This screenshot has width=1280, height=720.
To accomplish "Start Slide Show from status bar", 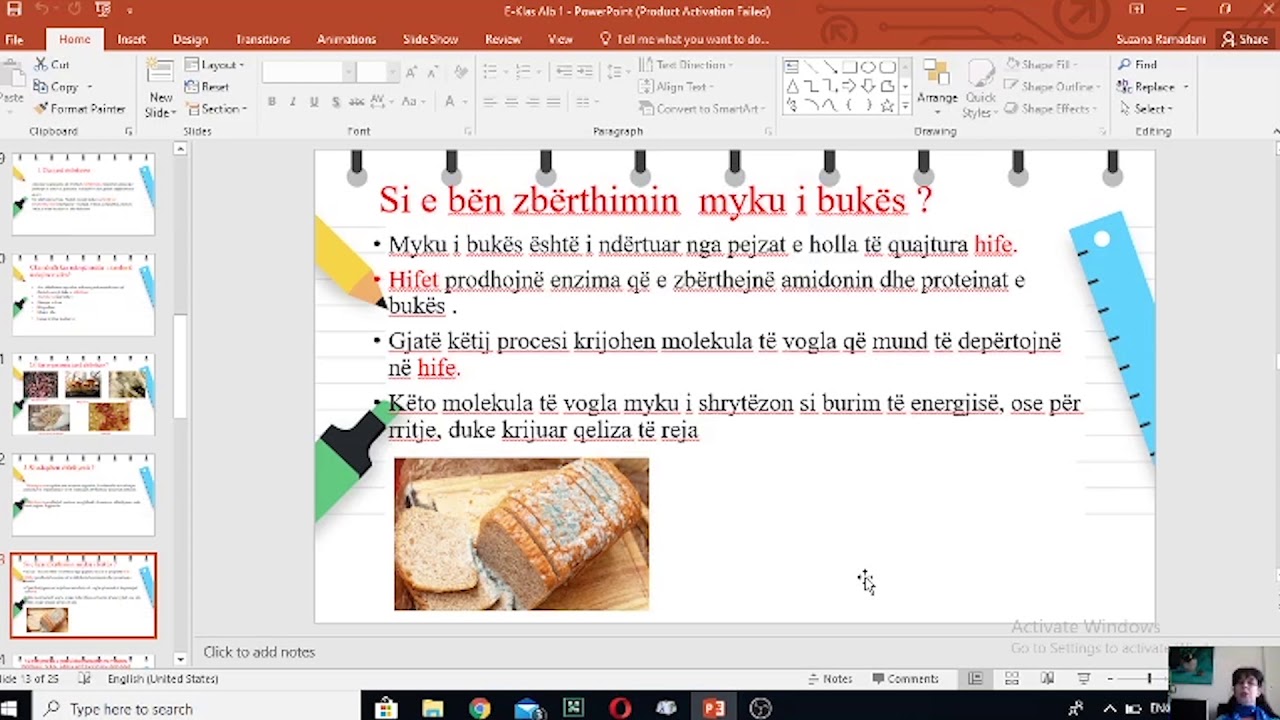I will pyautogui.click(x=1083, y=679).
